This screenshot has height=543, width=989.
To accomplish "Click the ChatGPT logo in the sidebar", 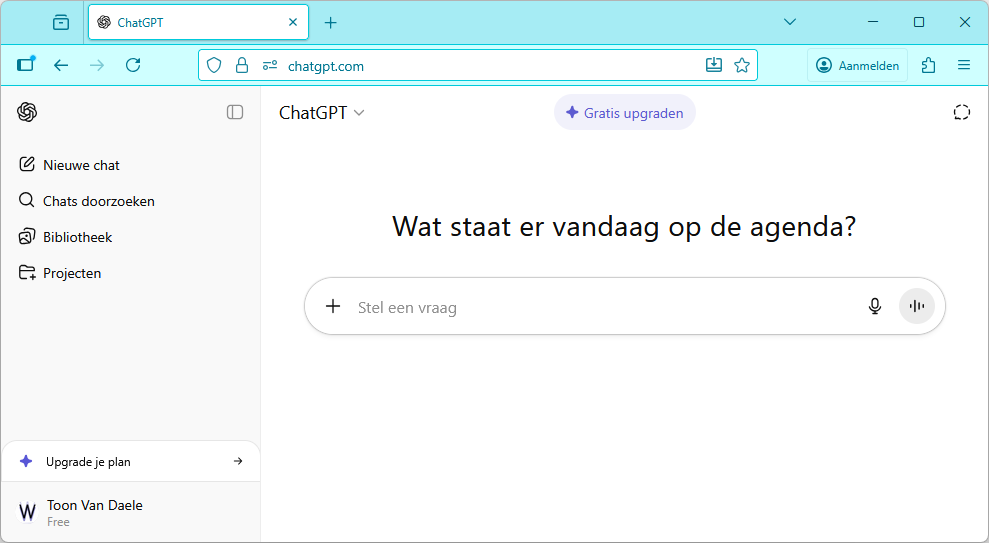I will coord(27,112).
